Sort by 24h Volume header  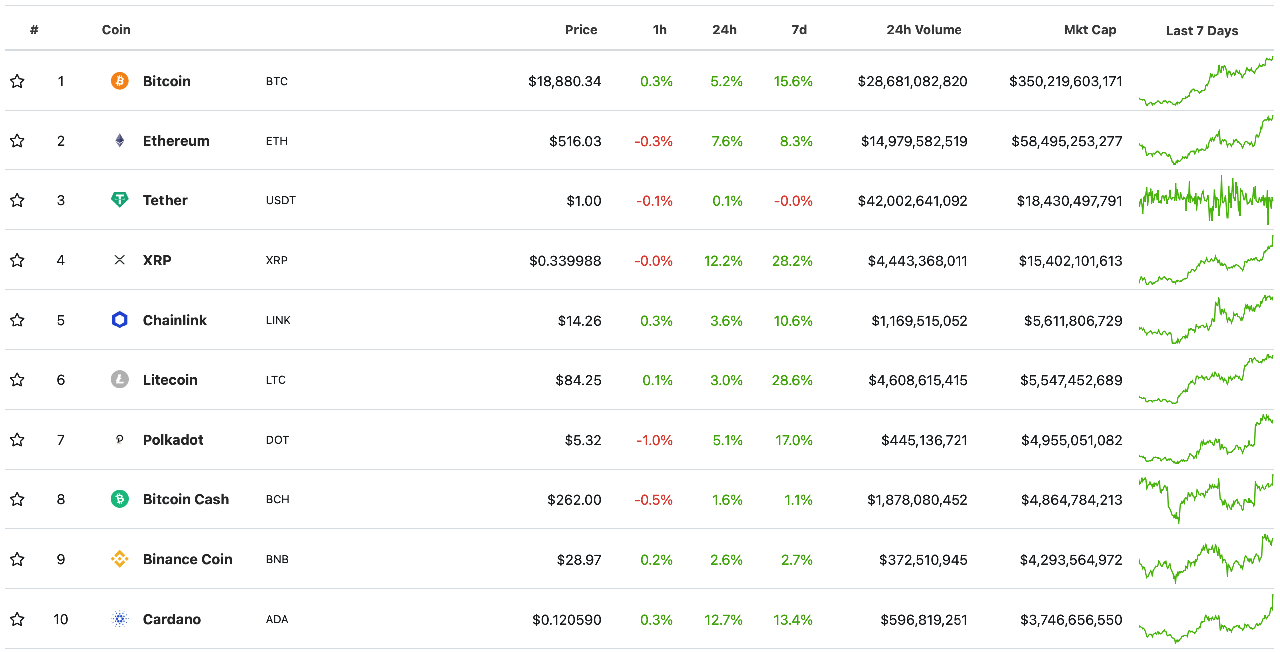tap(924, 30)
